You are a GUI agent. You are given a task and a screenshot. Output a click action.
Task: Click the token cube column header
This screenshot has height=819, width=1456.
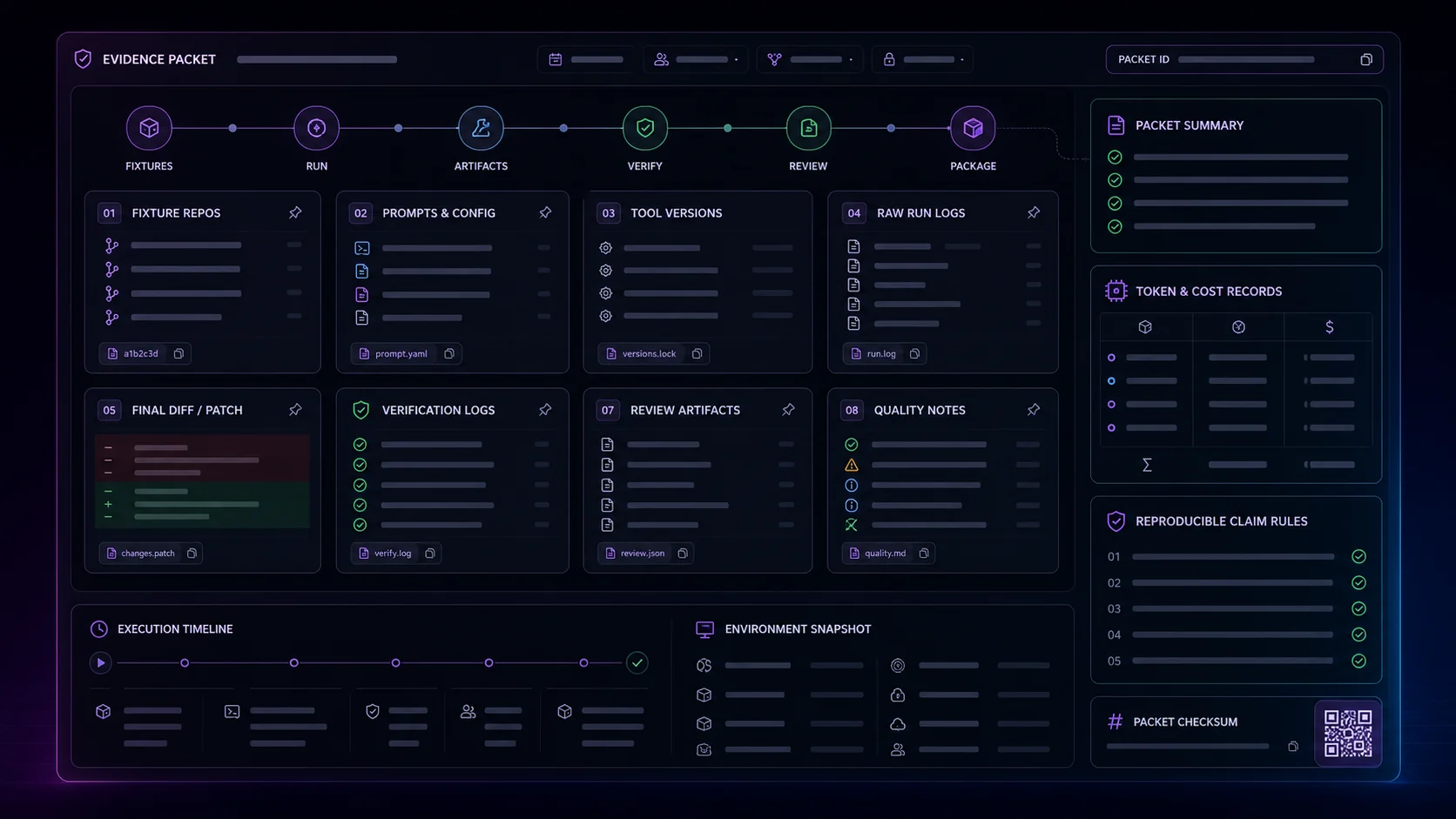(1145, 327)
